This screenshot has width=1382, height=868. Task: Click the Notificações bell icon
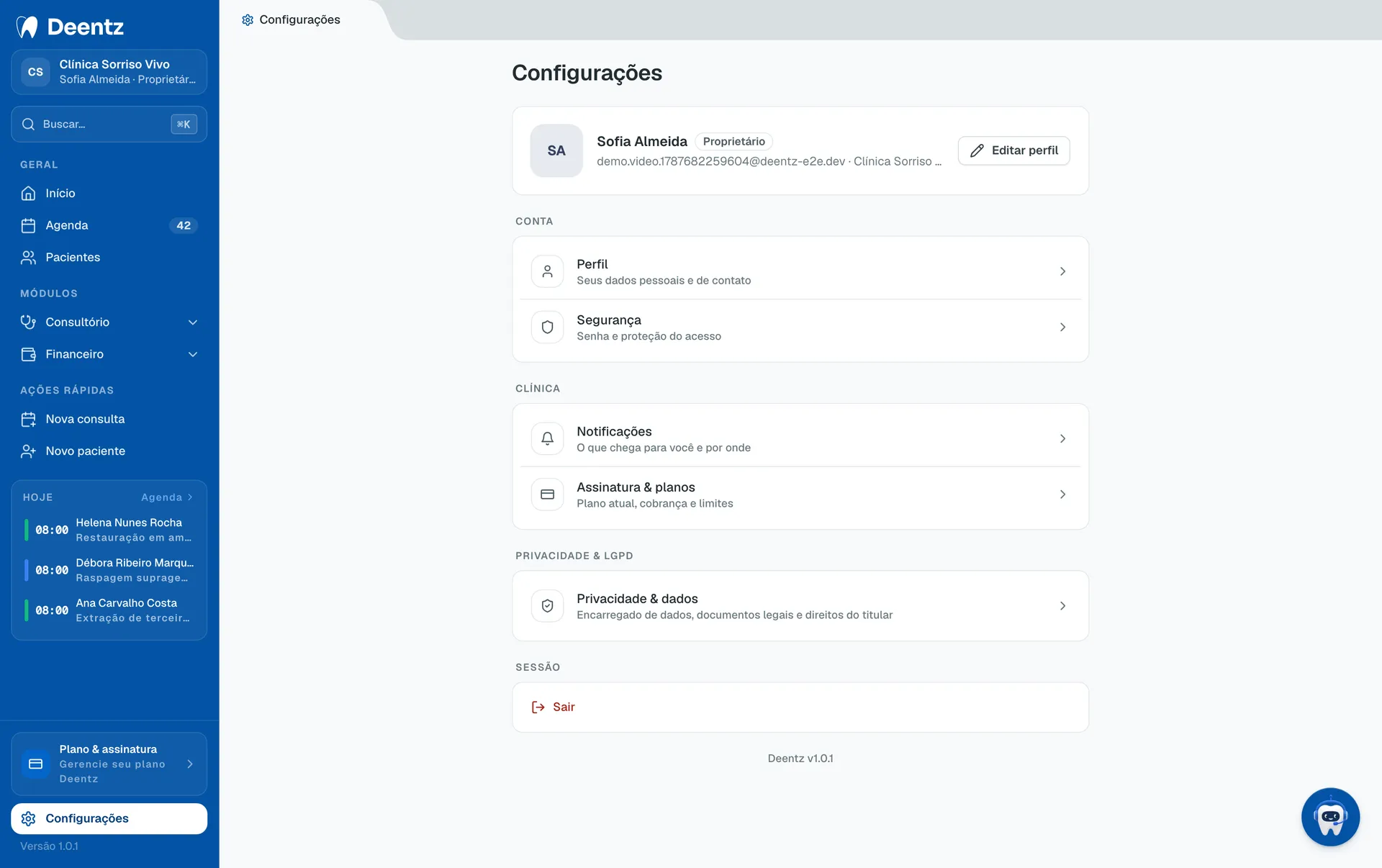pos(547,438)
